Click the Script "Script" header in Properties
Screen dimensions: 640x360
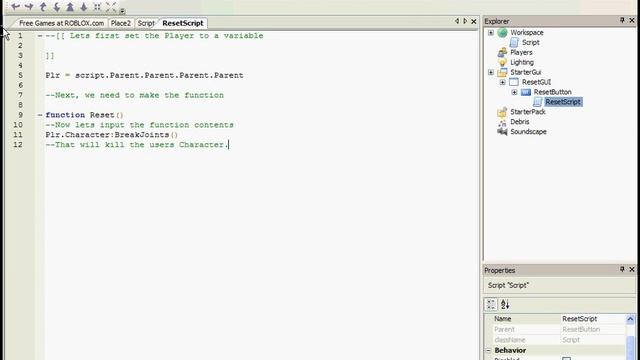coord(508,285)
